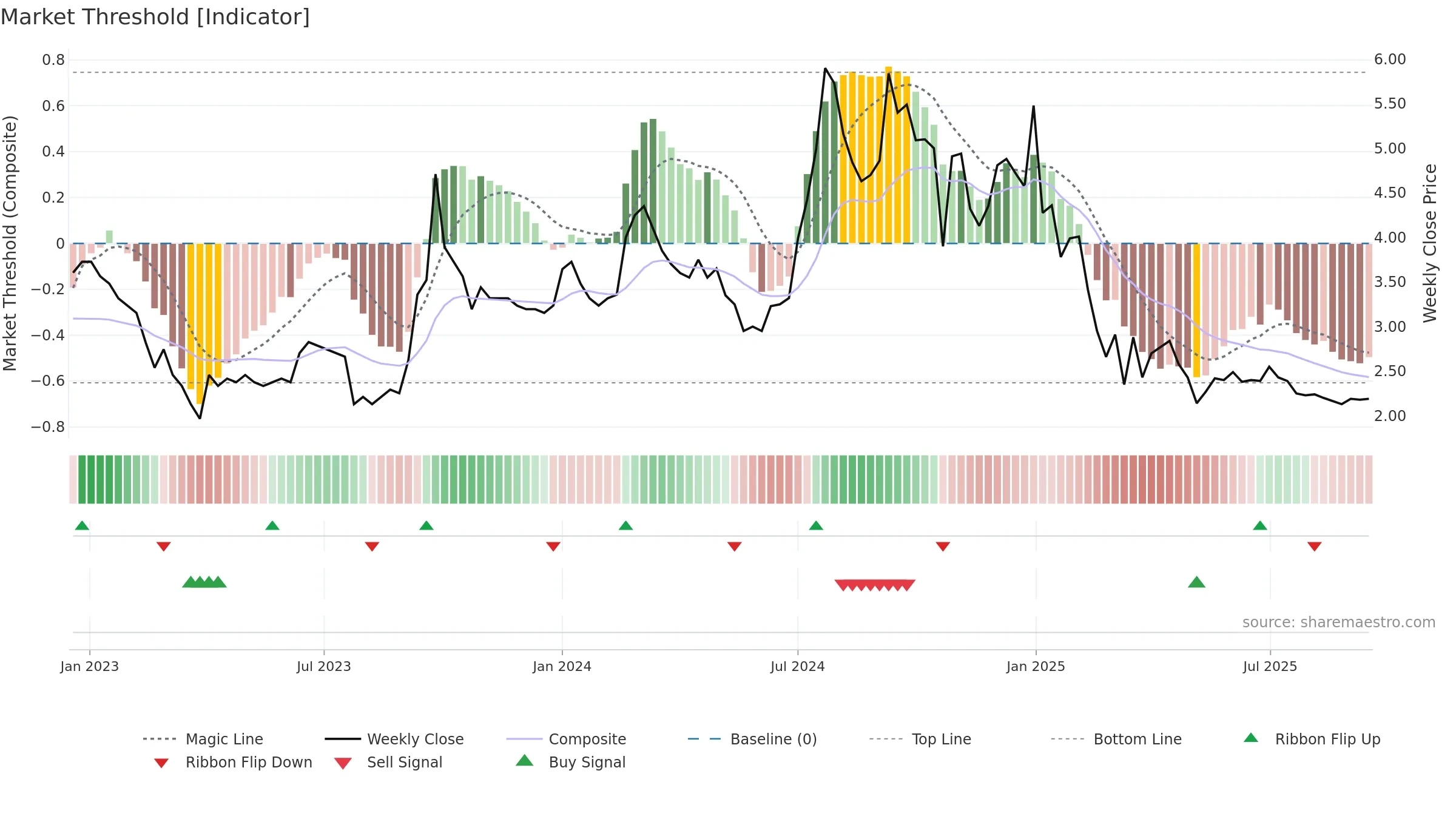Click Jan 2024 x-axis label

(x=562, y=667)
